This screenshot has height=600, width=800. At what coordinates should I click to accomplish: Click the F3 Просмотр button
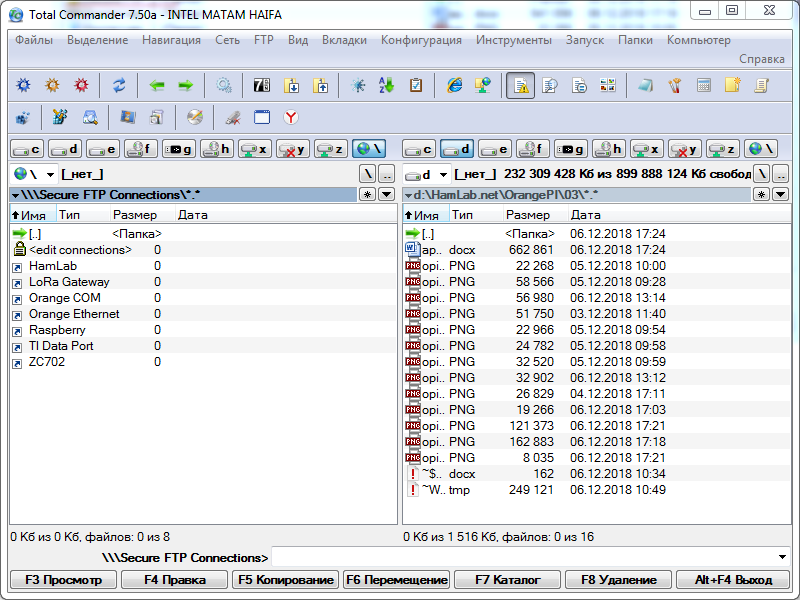(63, 580)
